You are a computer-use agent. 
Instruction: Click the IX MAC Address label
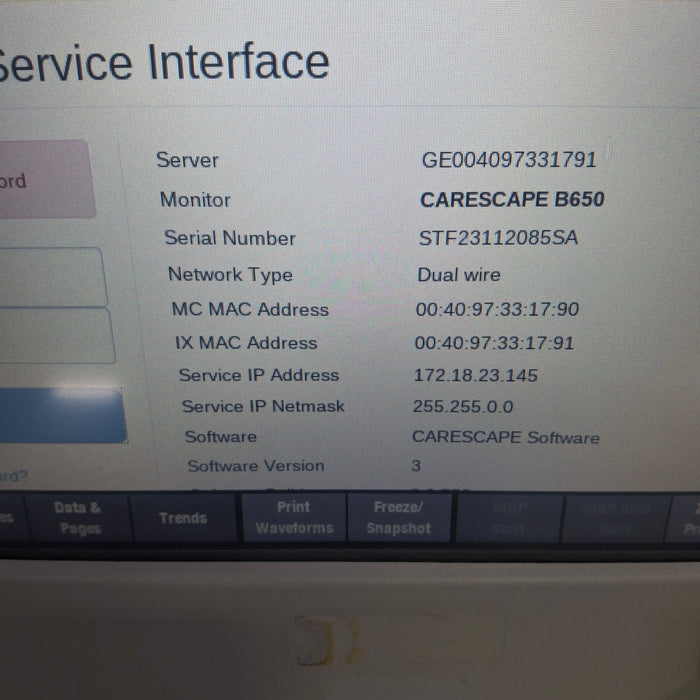click(x=246, y=343)
